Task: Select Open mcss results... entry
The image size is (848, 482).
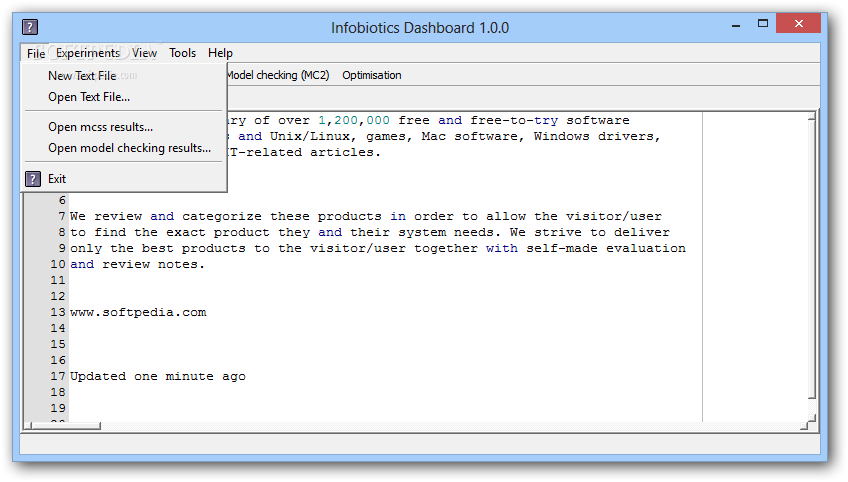Action: pos(124,127)
